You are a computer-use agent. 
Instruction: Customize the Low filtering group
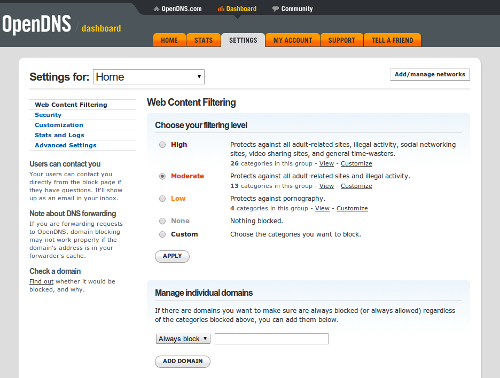click(352, 208)
